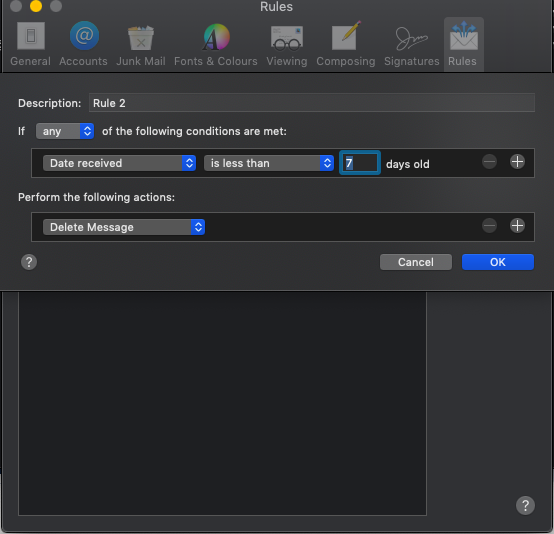The width and height of the screenshot is (554, 534).
Task: Confirm the rule with OK
Action: coord(498,262)
